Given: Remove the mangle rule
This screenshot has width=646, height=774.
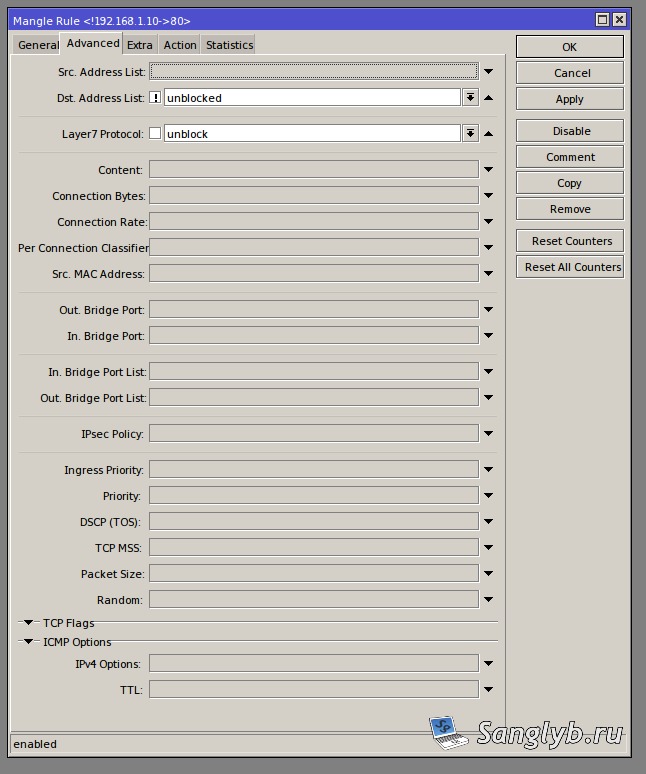Looking at the screenshot, I should tap(570, 209).
